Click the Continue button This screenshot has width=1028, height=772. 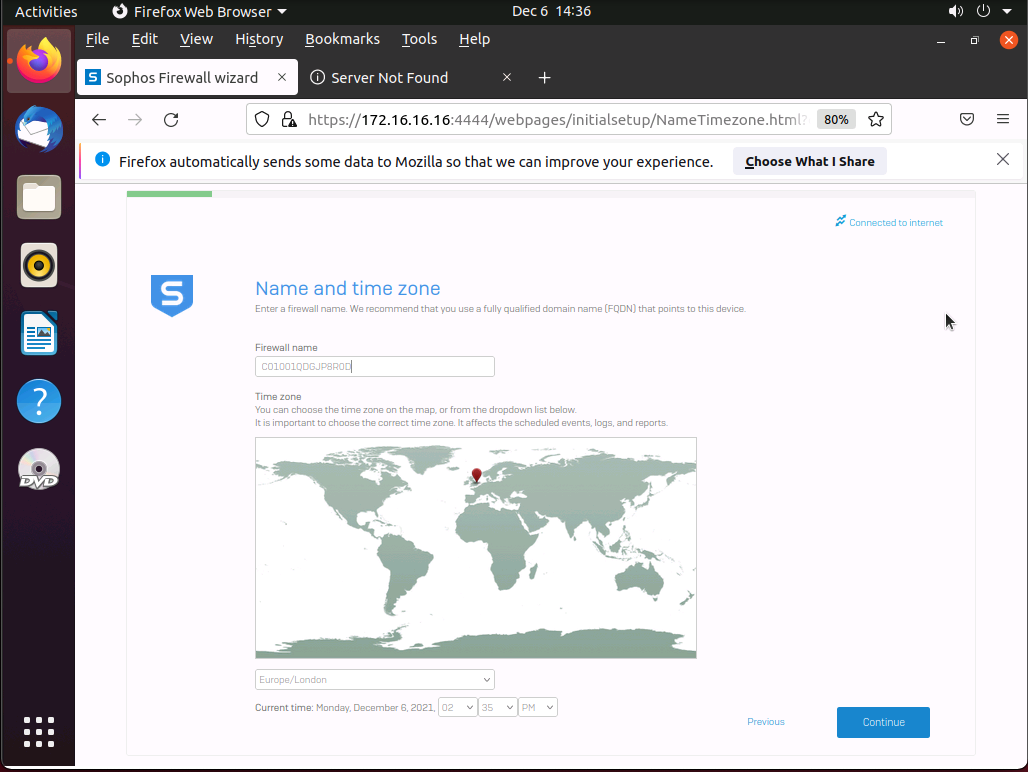pyautogui.click(x=883, y=722)
